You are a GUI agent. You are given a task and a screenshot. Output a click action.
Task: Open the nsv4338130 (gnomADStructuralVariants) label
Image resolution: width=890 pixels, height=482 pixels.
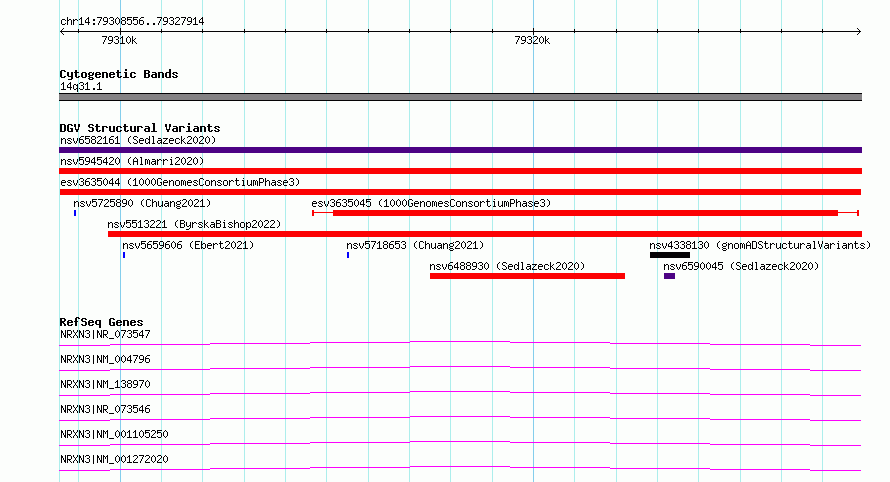760,245
